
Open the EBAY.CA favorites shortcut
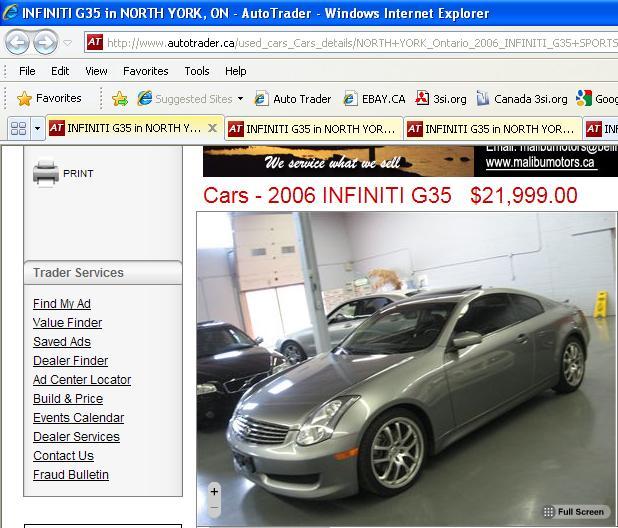click(x=374, y=99)
